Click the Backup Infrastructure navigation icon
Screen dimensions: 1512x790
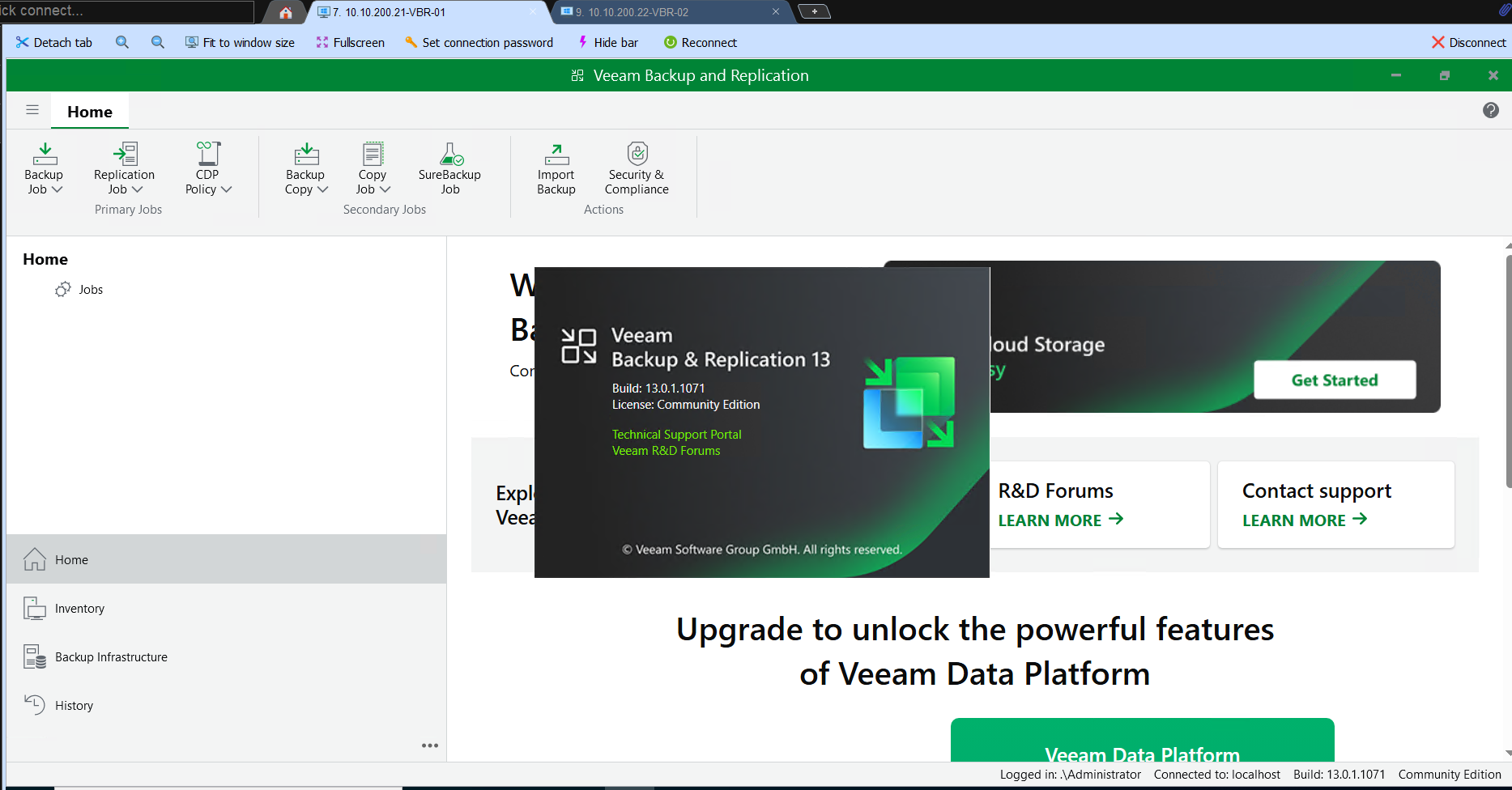pos(35,656)
